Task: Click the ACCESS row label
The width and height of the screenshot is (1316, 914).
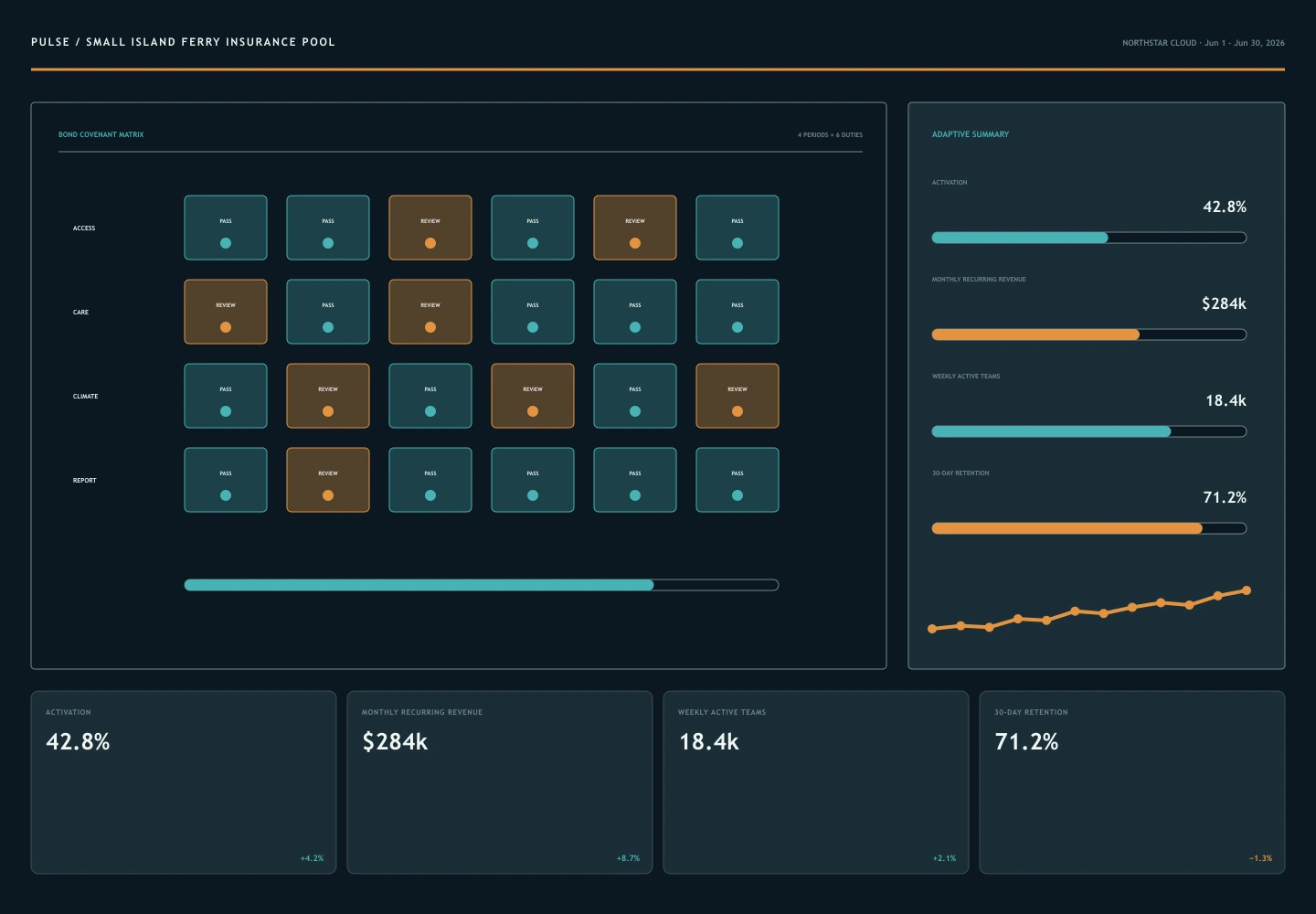Action: pos(84,228)
